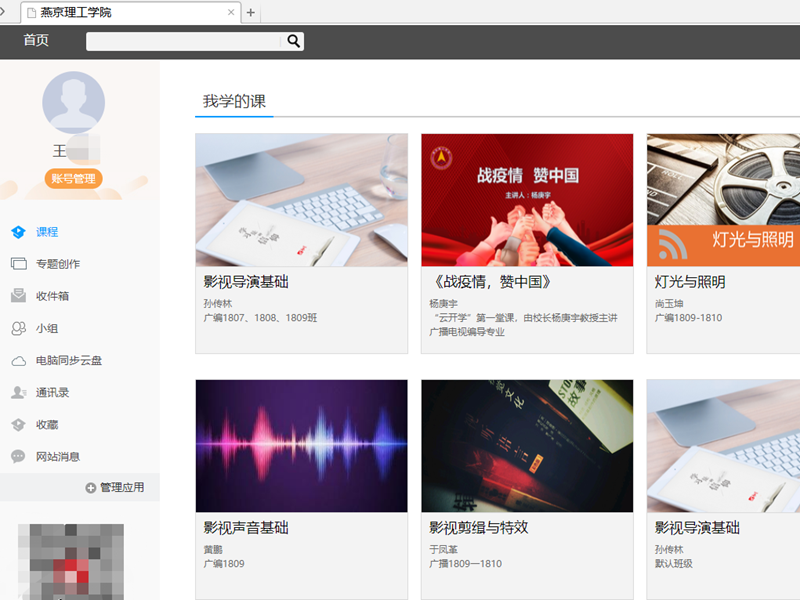Click the 影视剪辑与特效 course cover image
Screen dimensions: 800x600
(x=527, y=446)
